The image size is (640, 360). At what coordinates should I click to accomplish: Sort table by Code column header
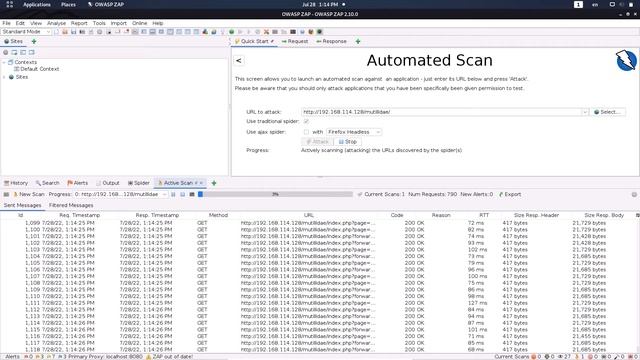397,215
